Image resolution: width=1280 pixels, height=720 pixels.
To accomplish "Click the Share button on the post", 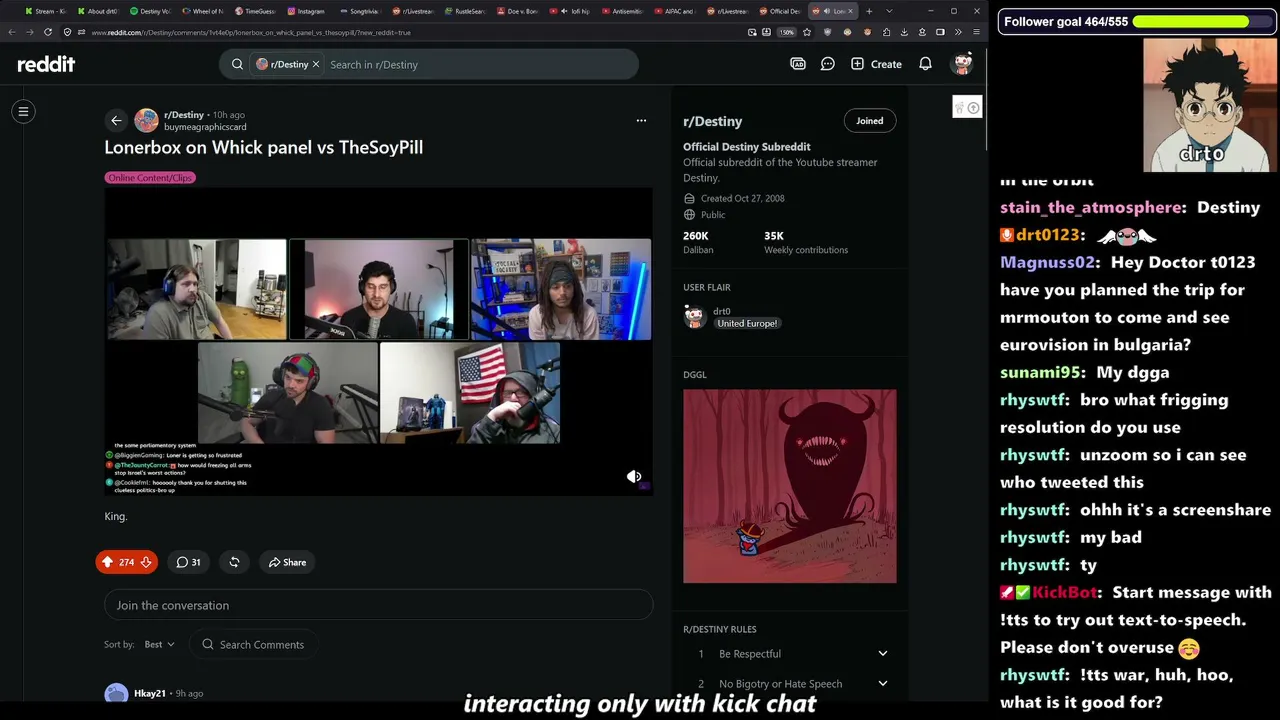I will (x=287, y=562).
